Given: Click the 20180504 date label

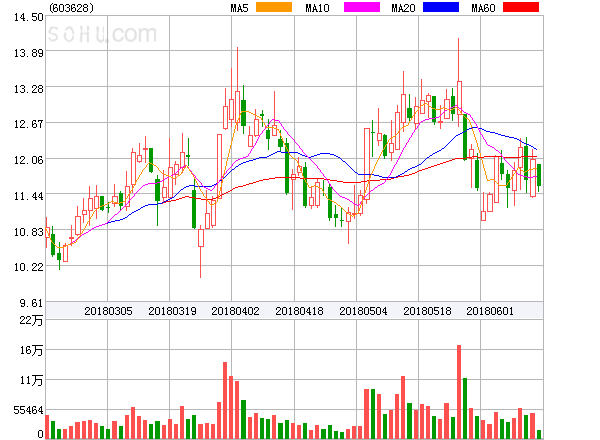Looking at the screenshot, I should click(x=363, y=311).
